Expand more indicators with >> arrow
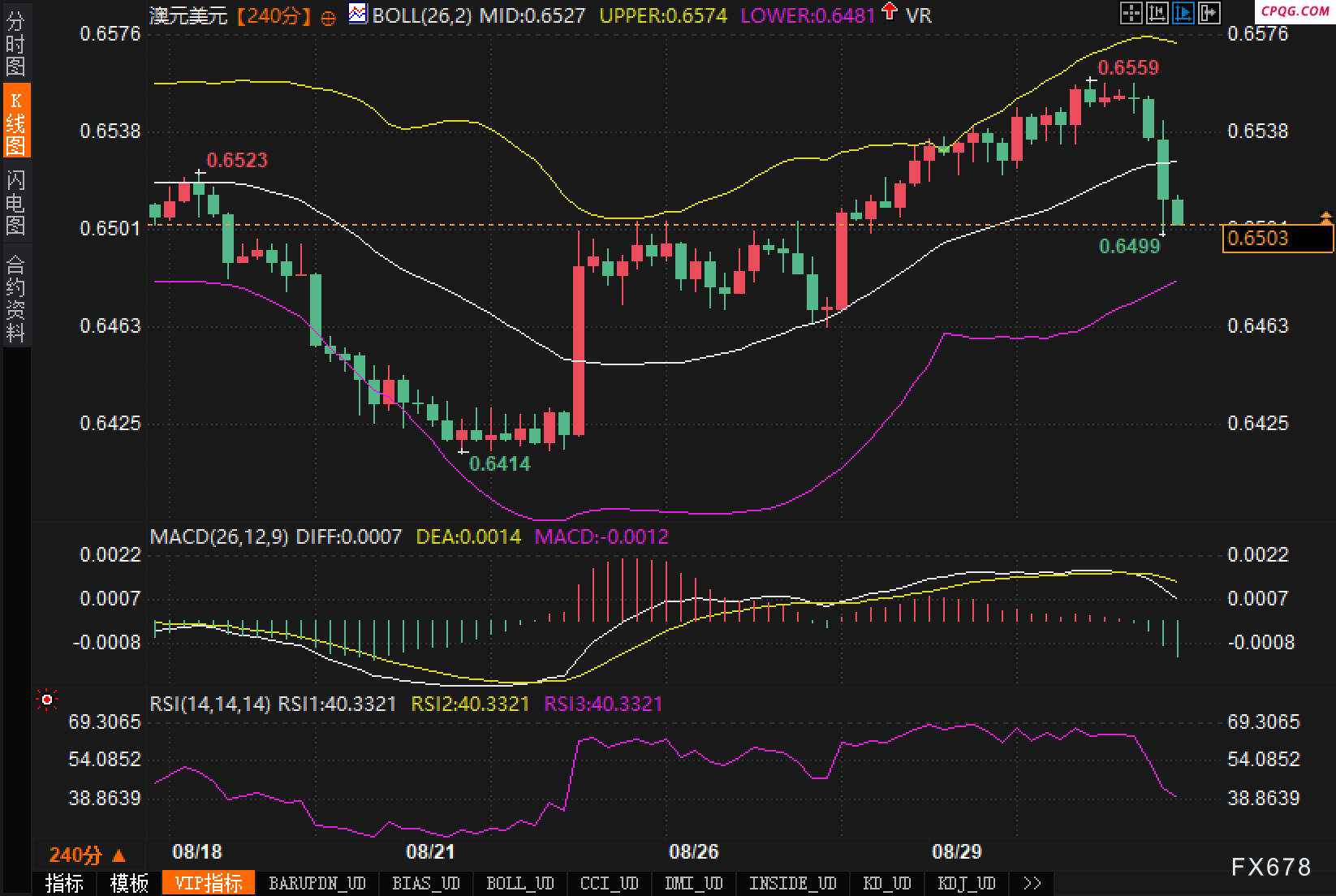 1032,883
